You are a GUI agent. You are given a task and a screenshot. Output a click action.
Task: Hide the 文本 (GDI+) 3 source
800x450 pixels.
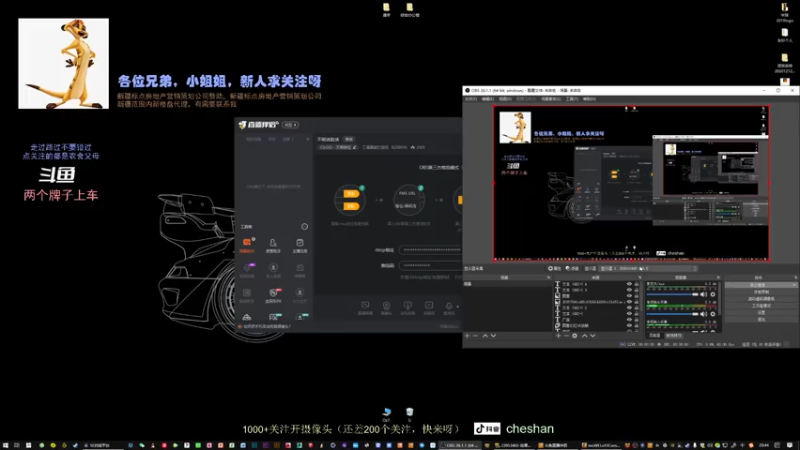coord(629,290)
